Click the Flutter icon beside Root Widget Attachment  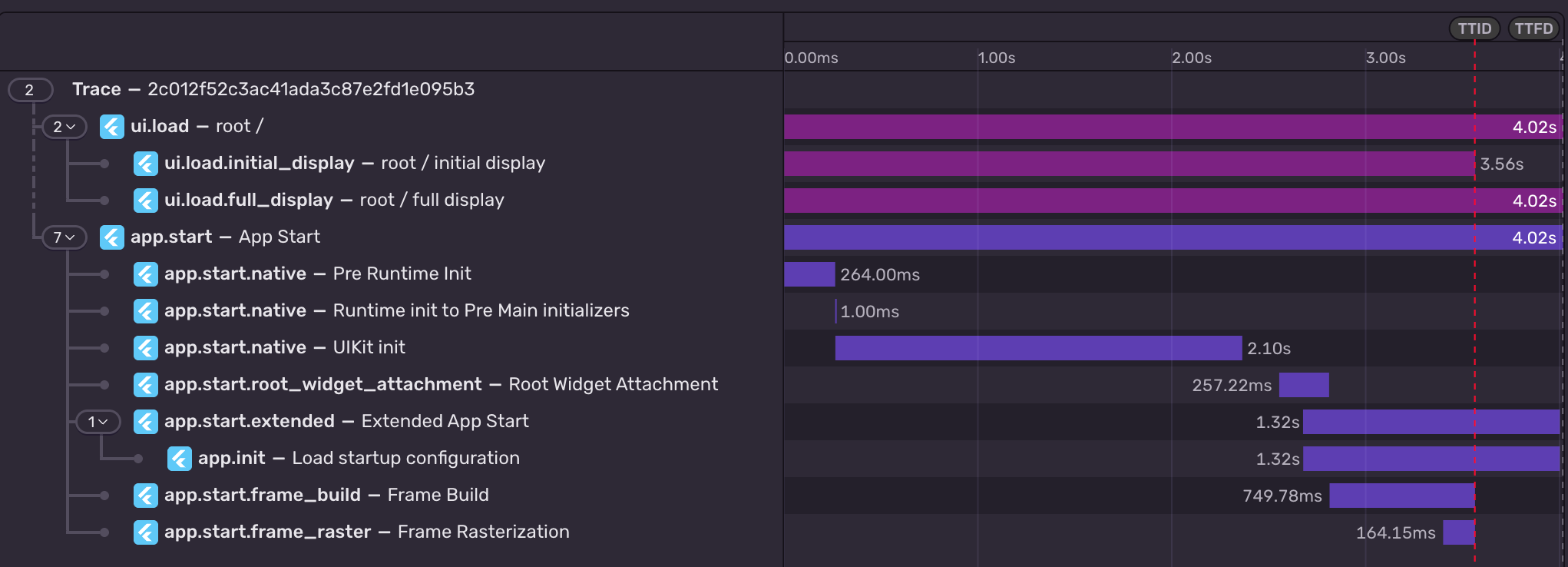146,385
